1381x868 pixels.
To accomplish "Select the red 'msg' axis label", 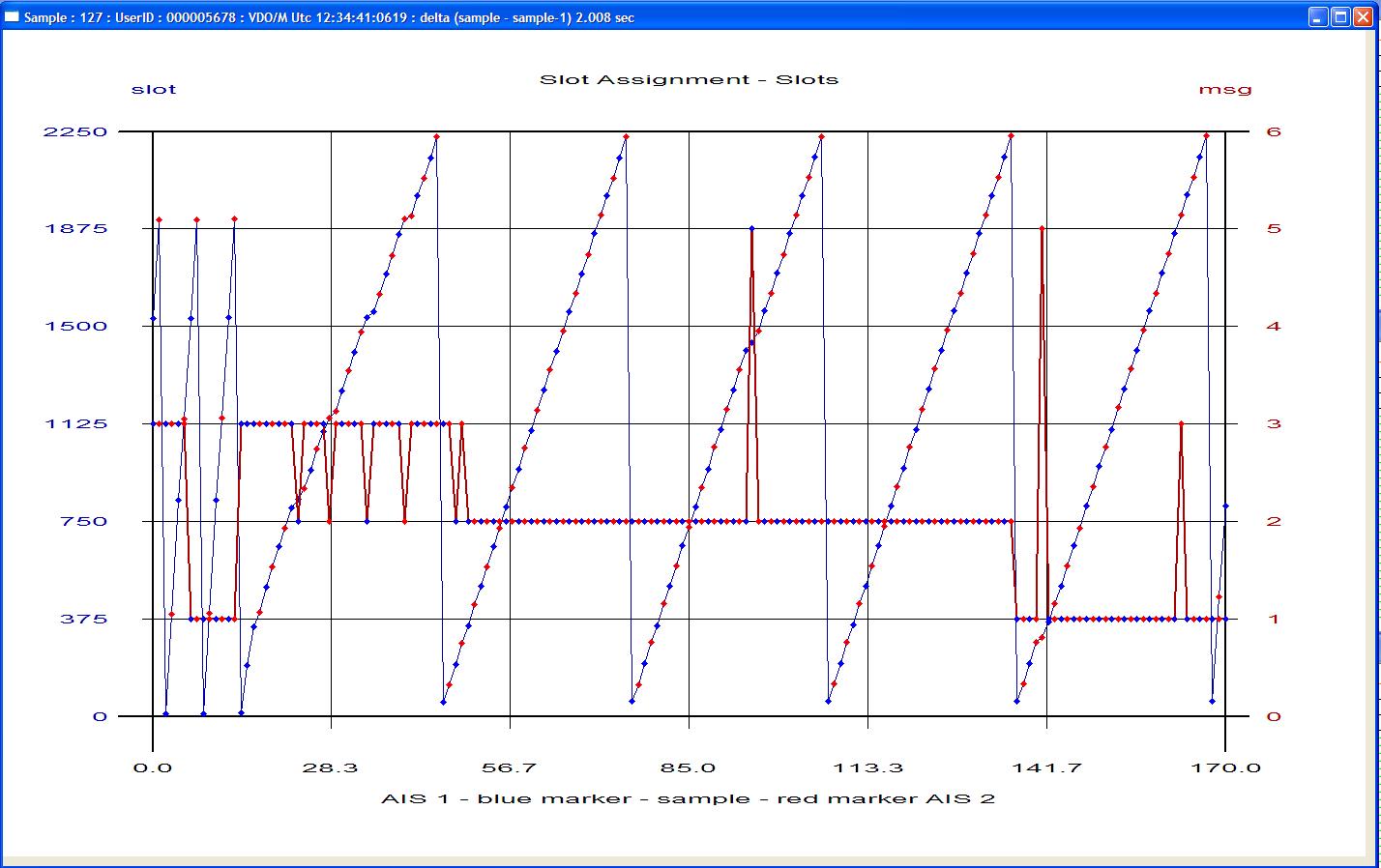I will [x=1225, y=89].
